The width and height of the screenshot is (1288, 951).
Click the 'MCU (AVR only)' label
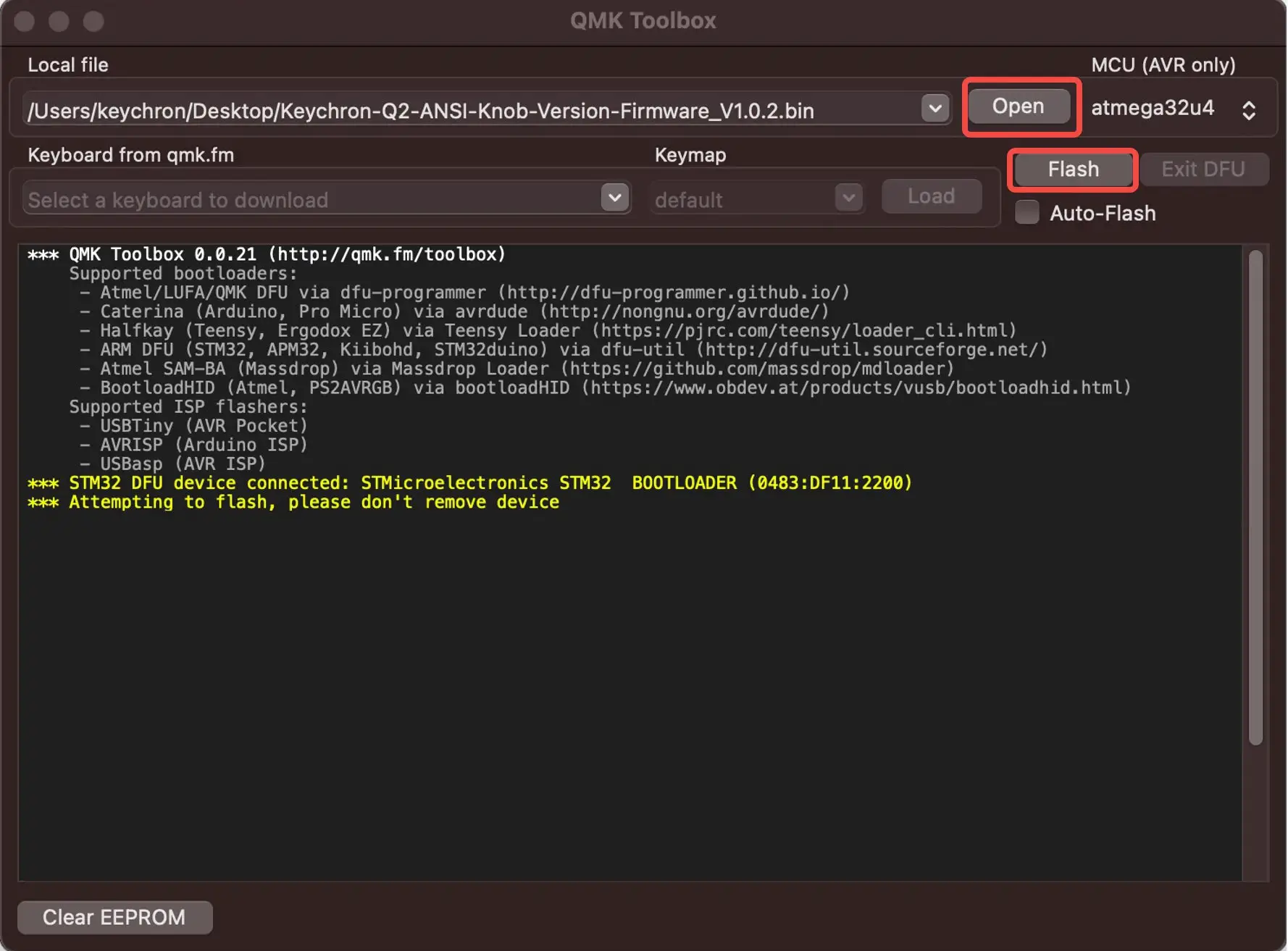click(1163, 64)
